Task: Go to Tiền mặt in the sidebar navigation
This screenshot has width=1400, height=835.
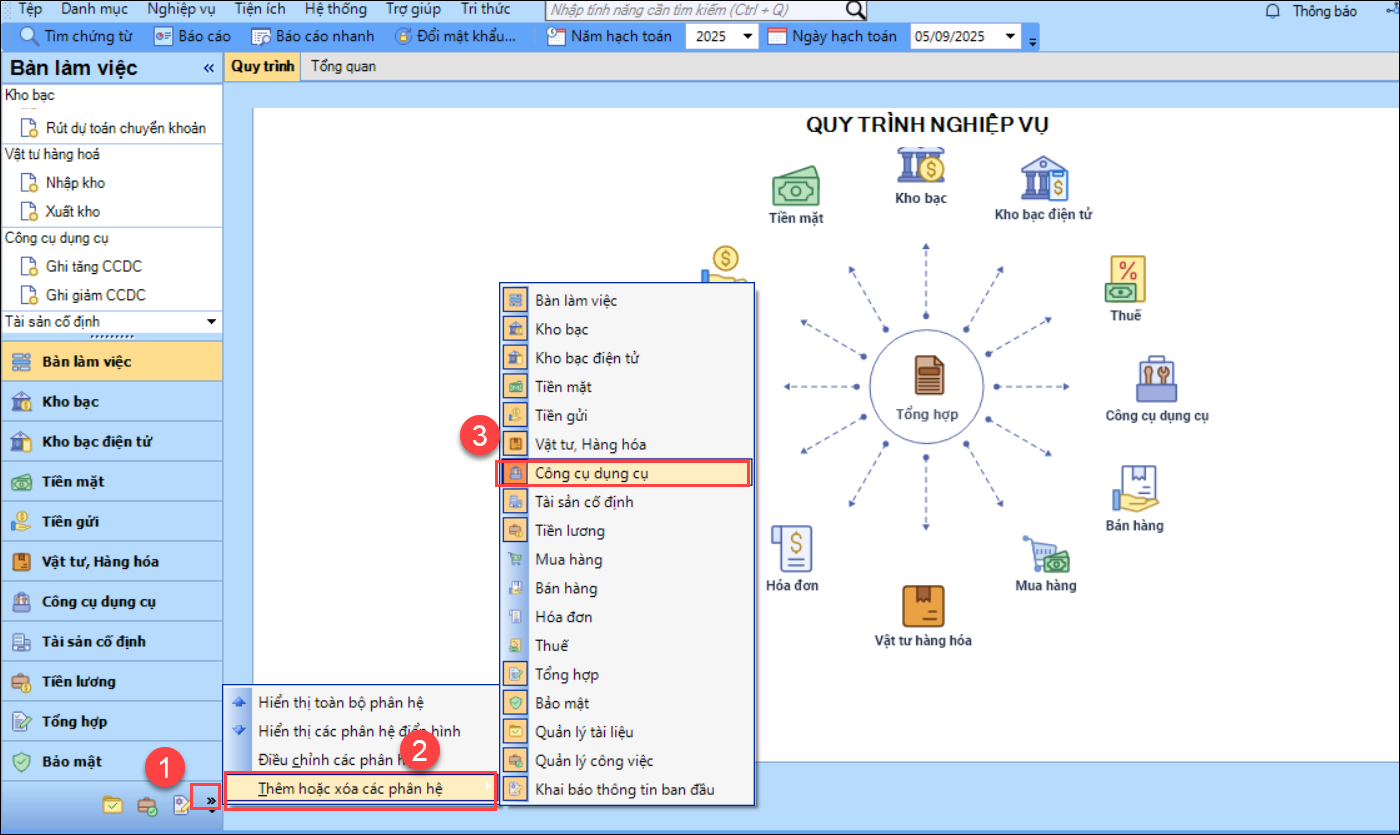Action: (112, 481)
